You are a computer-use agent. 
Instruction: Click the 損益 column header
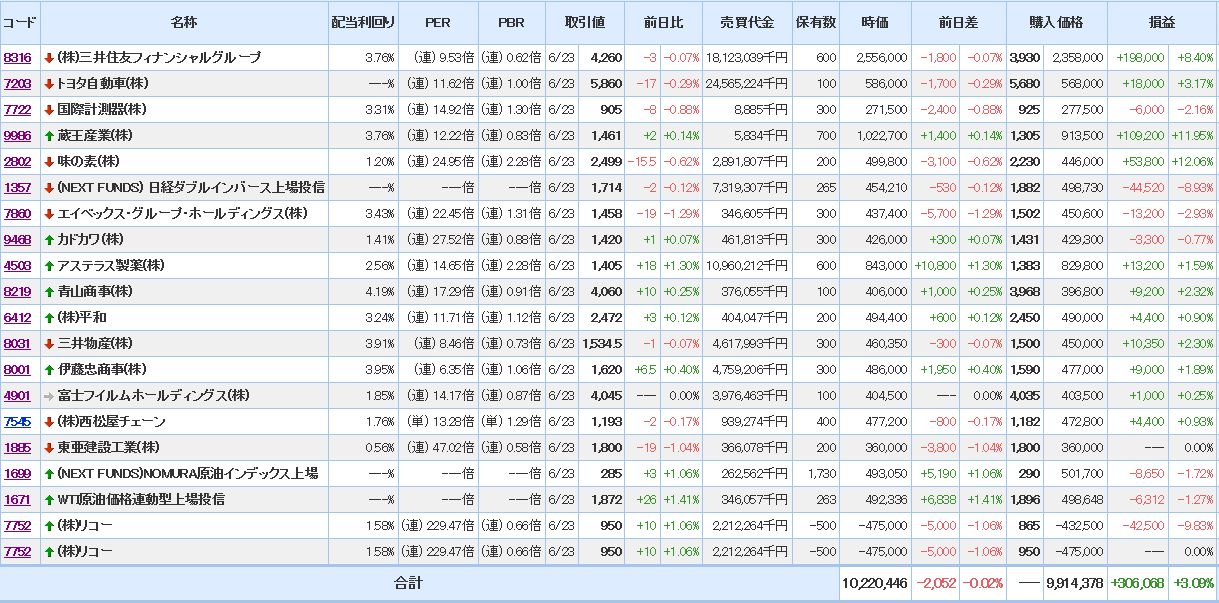(x=1162, y=22)
